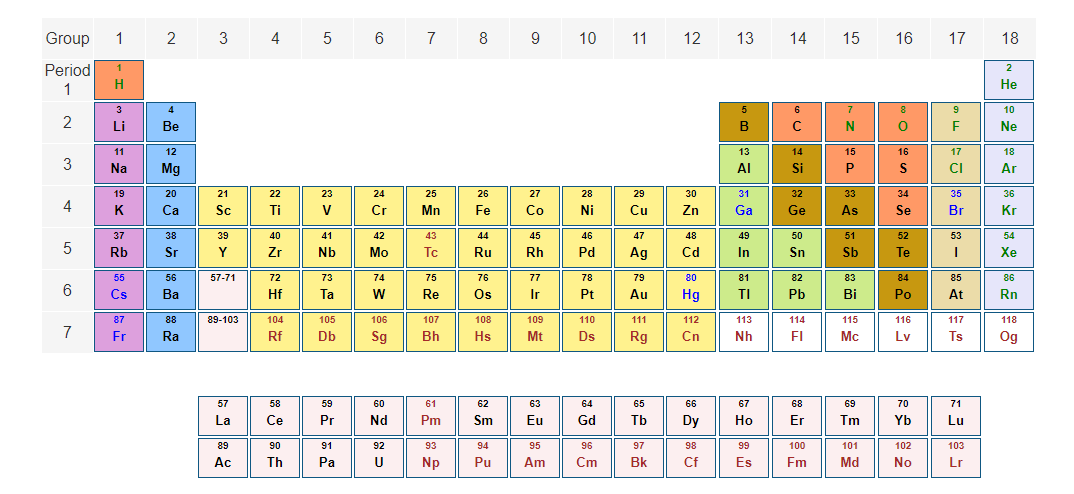Screen dimensions: 1074x494
Task: Open the Krypton (Kr) cell
Action: 1009,206
